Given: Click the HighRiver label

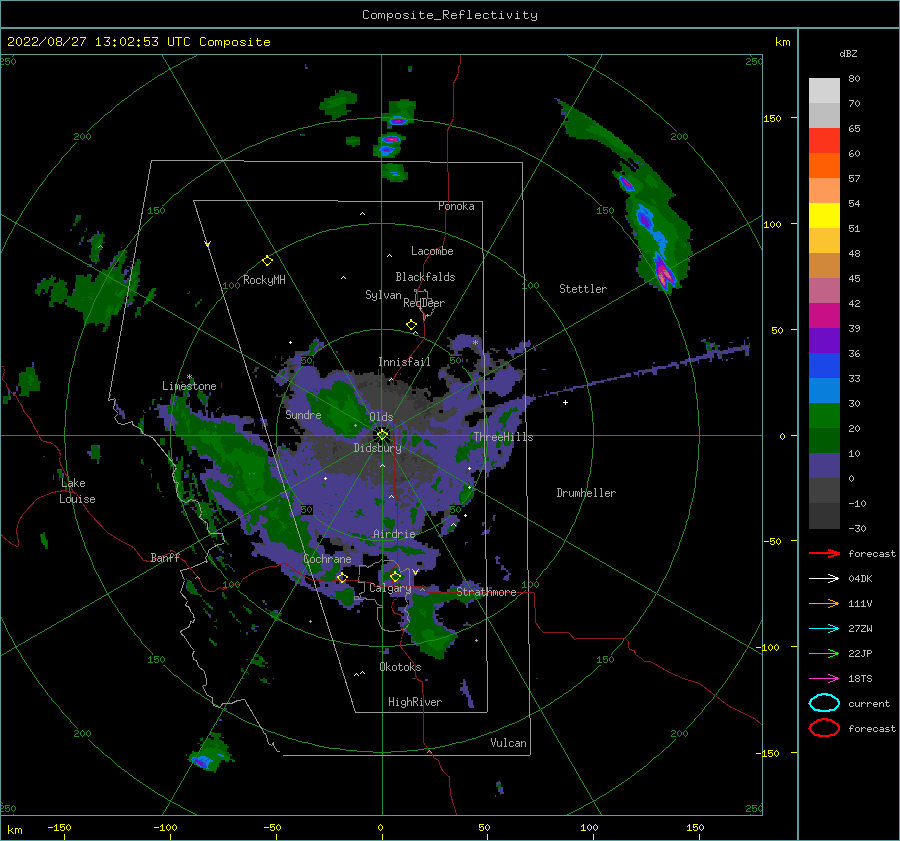Looking at the screenshot, I should pos(415,702).
